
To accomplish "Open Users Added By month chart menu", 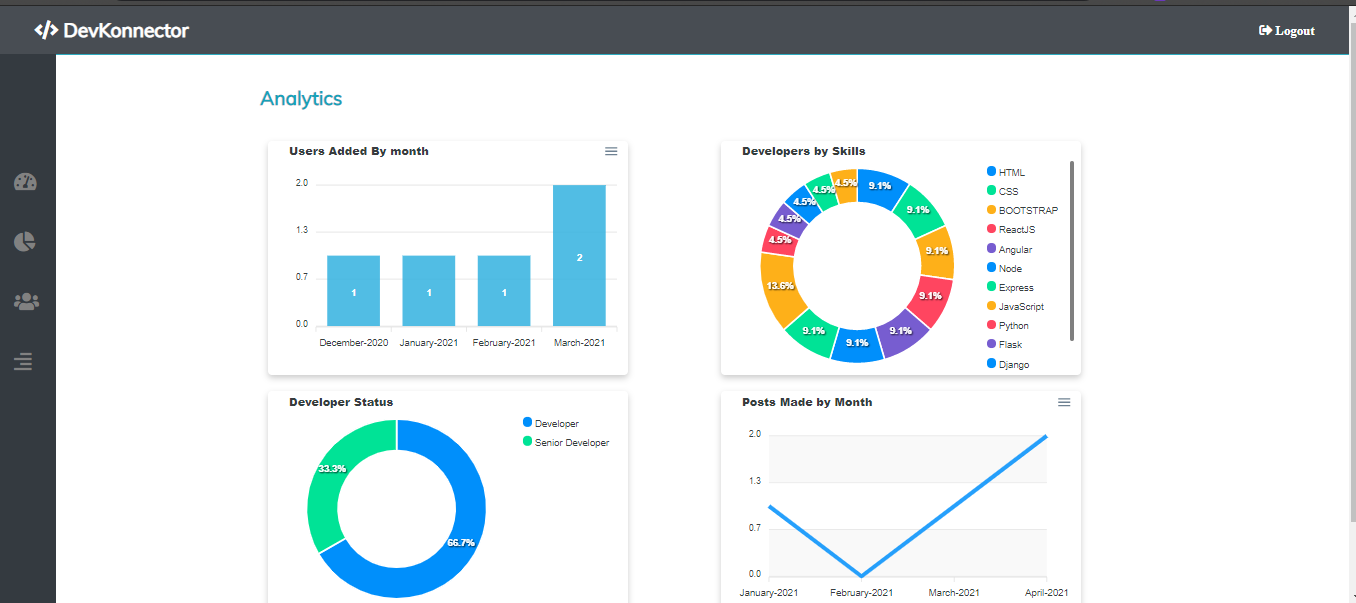I will tap(611, 151).
